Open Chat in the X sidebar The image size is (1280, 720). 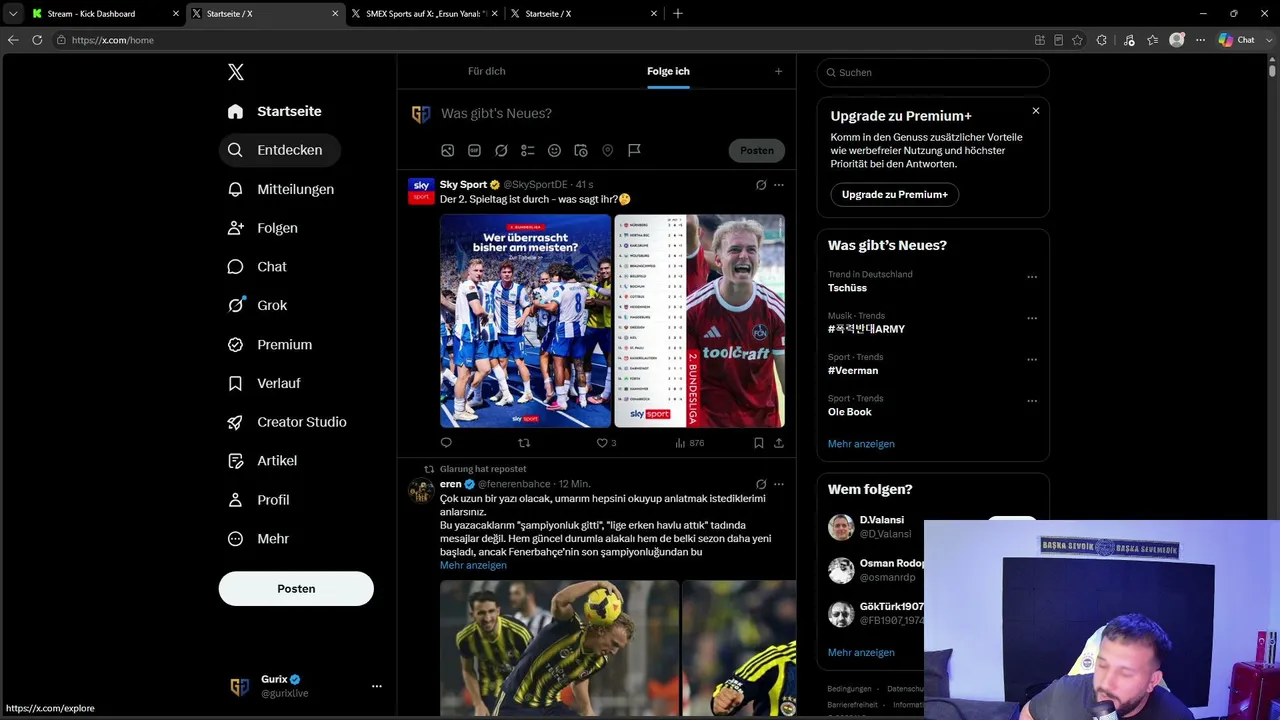(257, 267)
